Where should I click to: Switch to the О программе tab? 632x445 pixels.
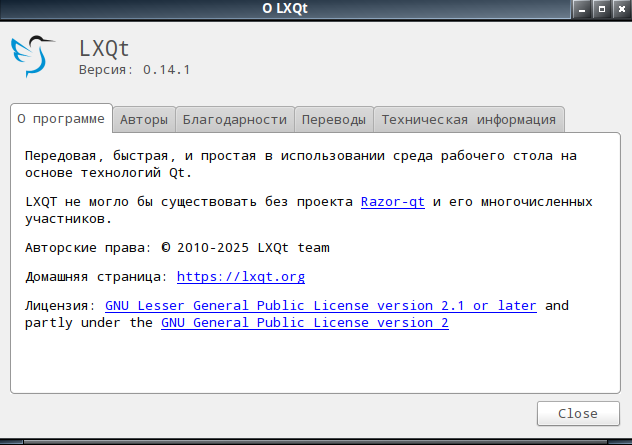(61, 119)
